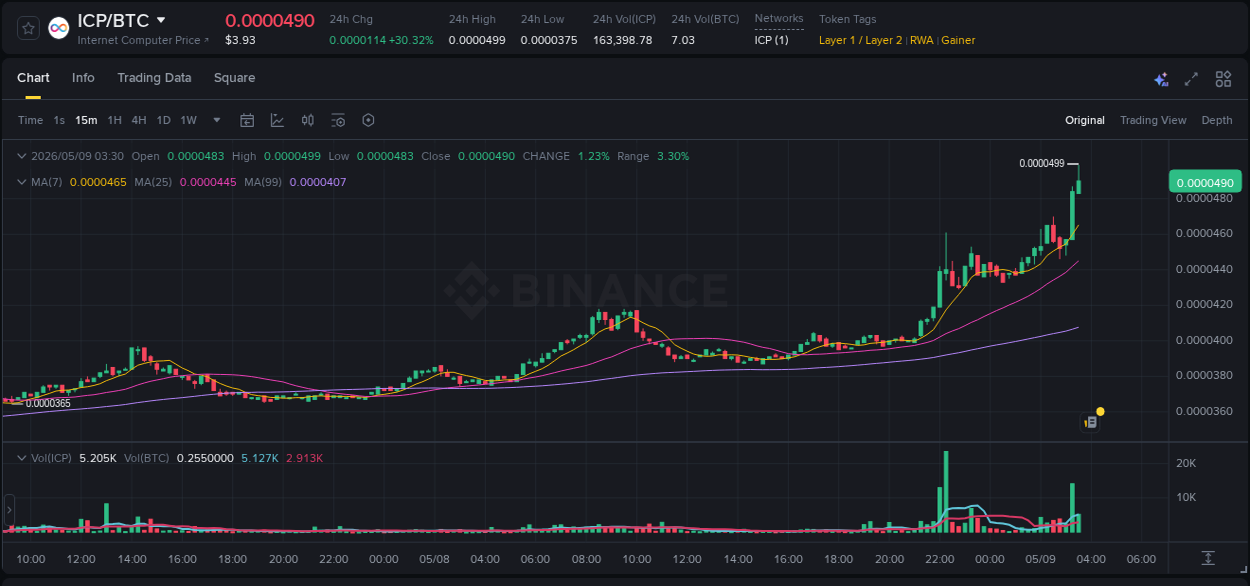1250x586 pixels.
Task: Add ICP/BTC to favorites star
Action: (29, 28)
